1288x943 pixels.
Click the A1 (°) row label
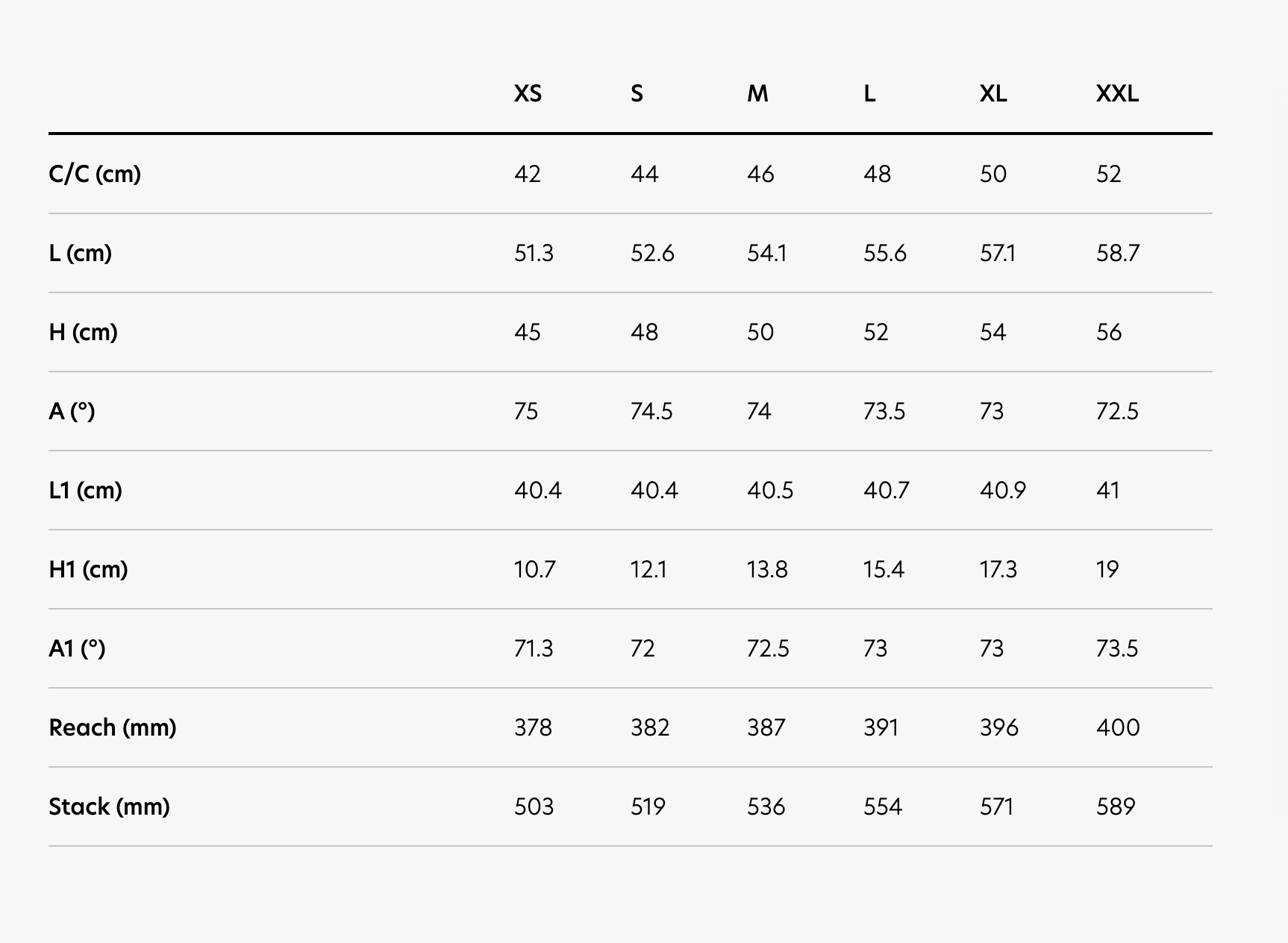tap(77, 648)
